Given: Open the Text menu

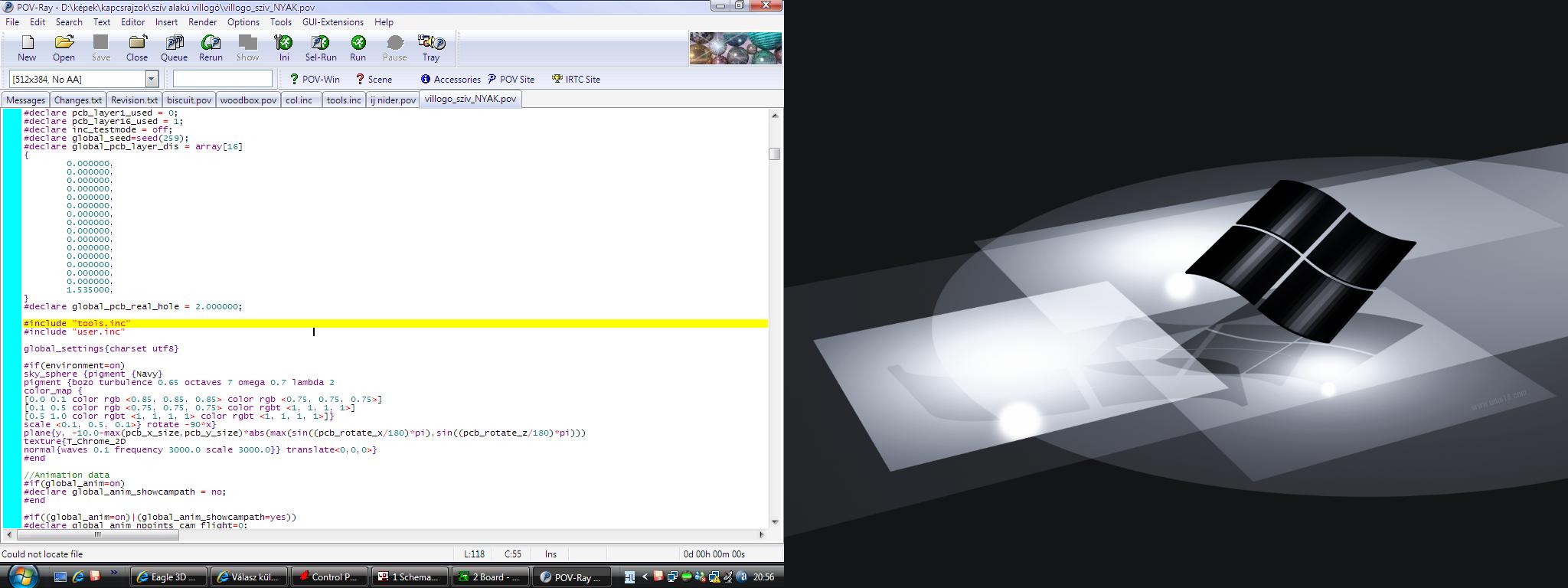Looking at the screenshot, I should coord(102,22).
